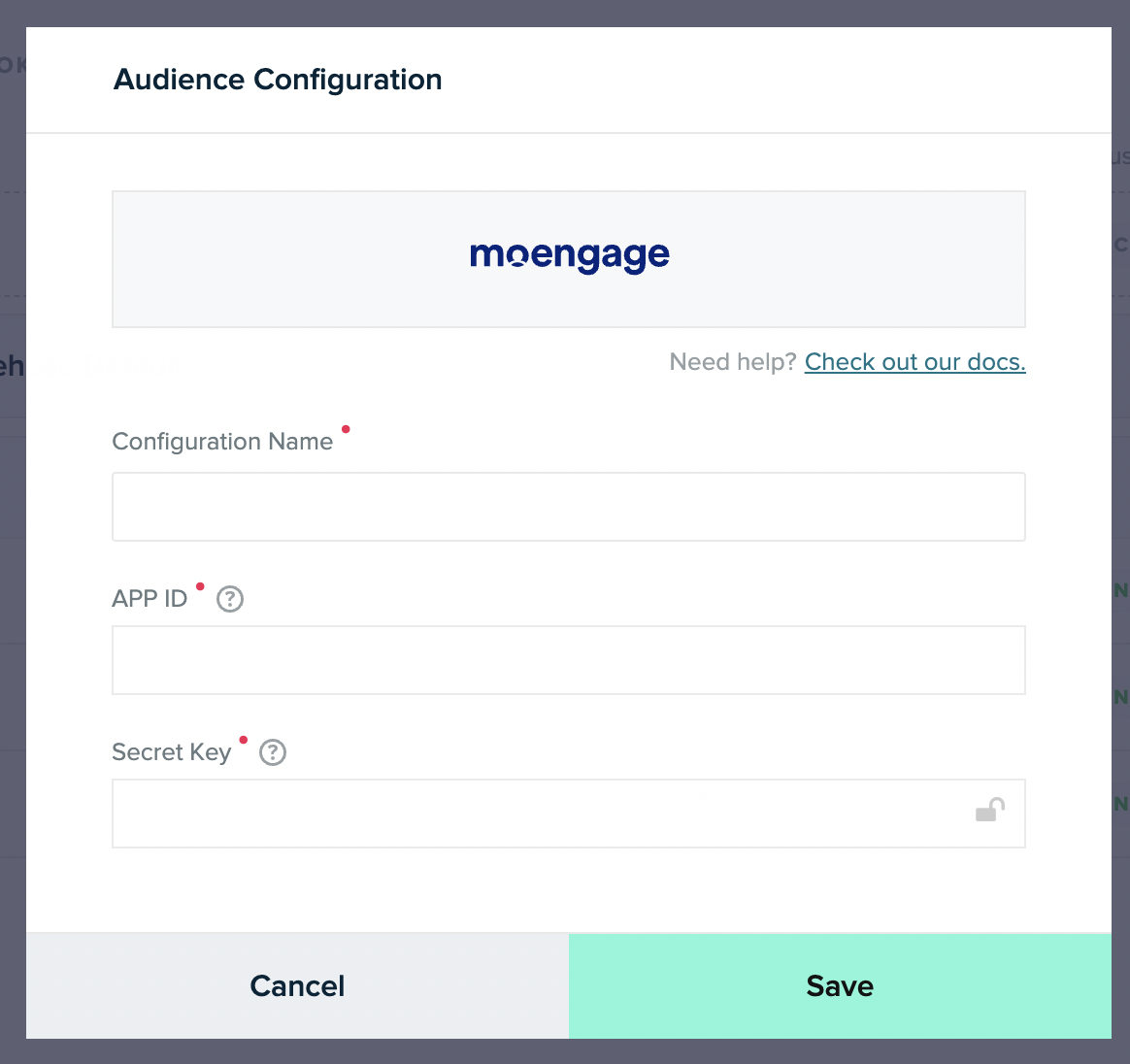Click the Secret Key help question-mark icon
Screen dimensions: 1130x1064
(273, 752)
